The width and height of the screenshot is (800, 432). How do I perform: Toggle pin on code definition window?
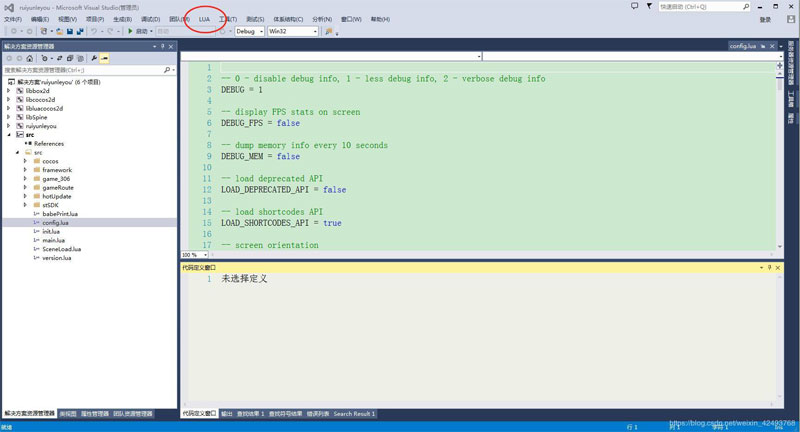(769, 267)
